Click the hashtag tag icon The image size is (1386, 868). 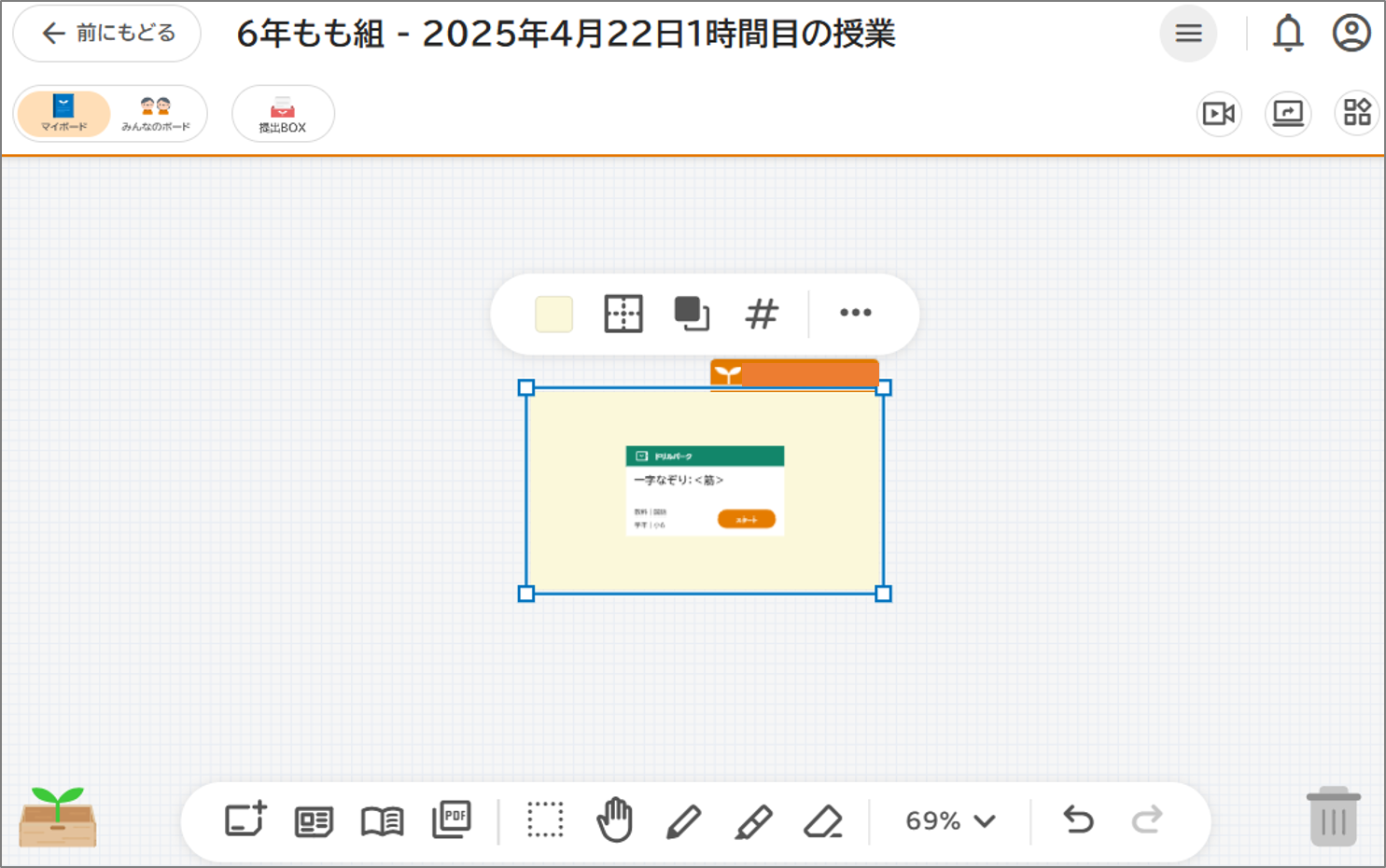(x=762, y=314)
